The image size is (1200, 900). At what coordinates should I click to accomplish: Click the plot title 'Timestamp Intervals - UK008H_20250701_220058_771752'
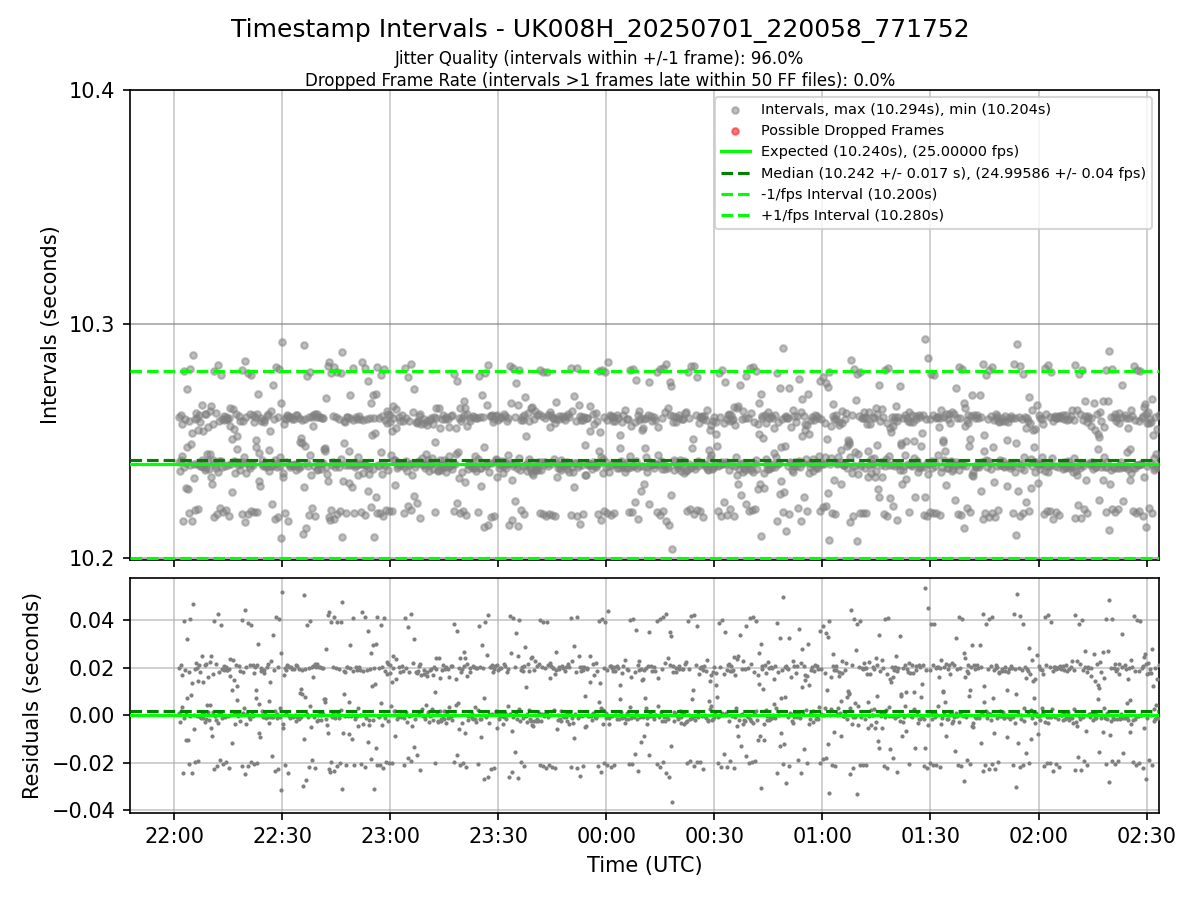(x=600, y=29)
